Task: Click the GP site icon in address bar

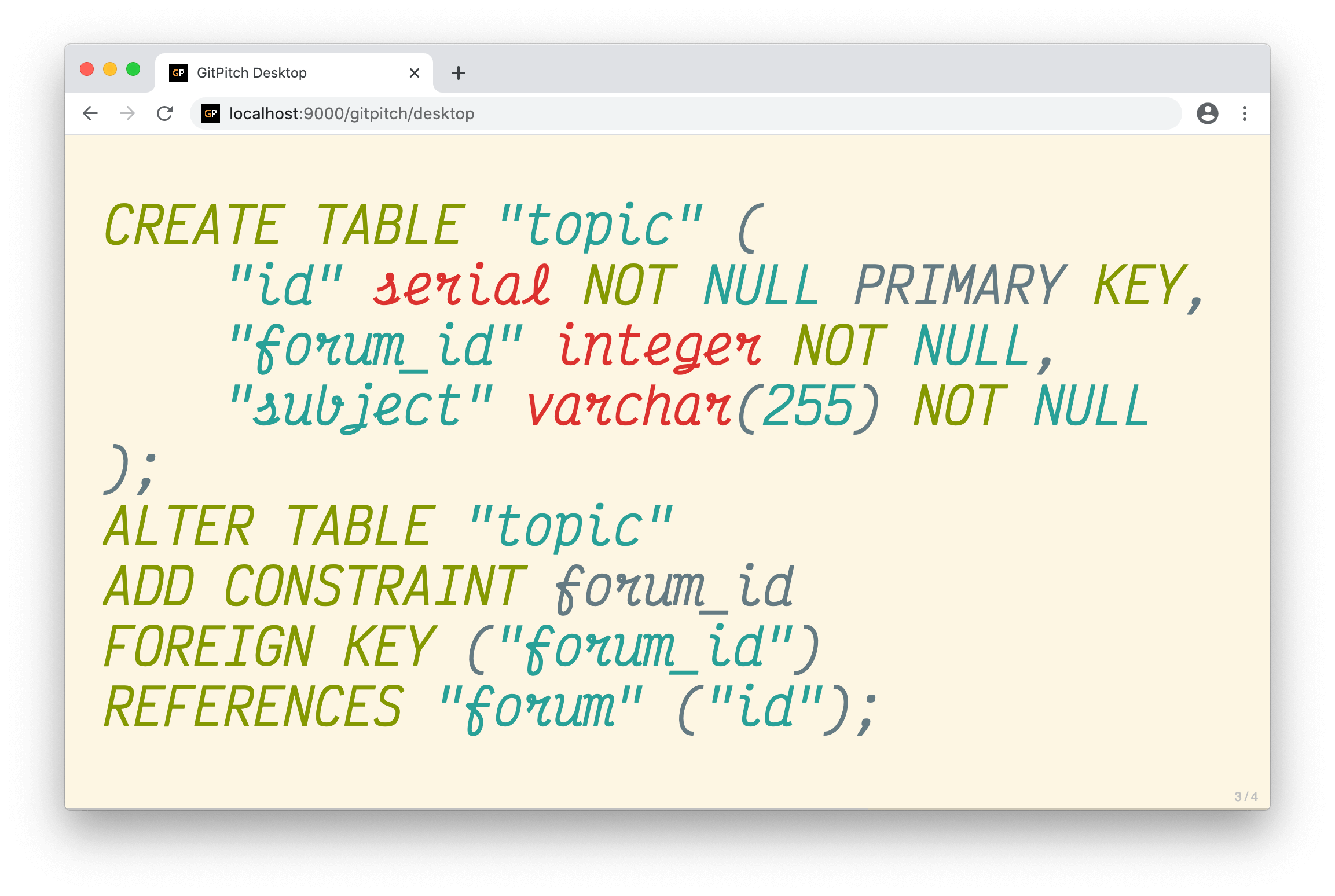Action: pos(211,113)
